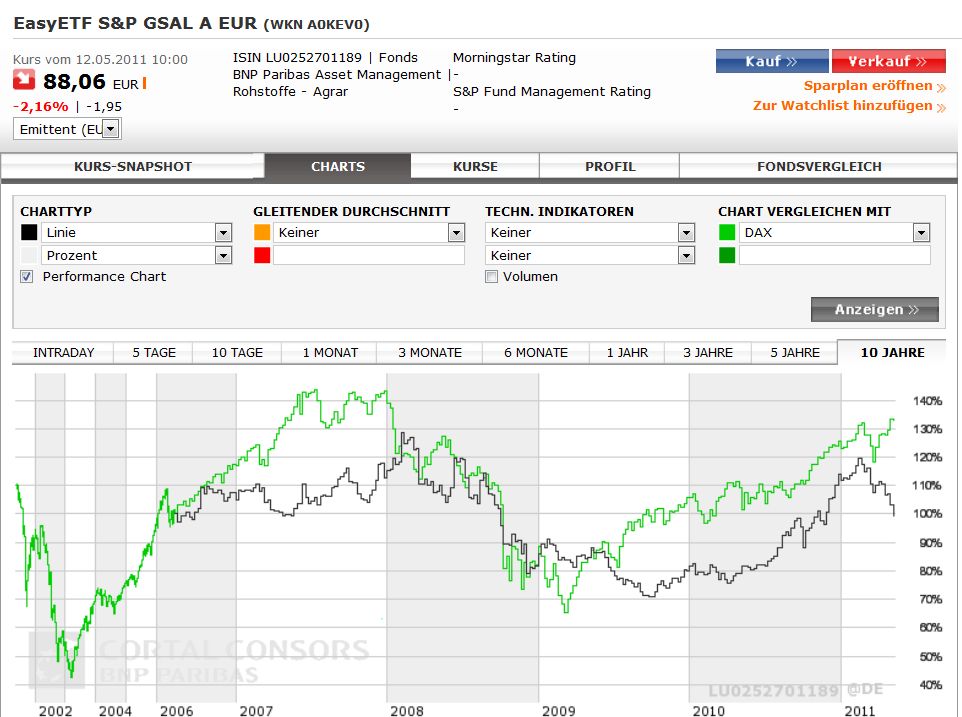Image resolution: width=962 pixels, height=717 pixels.
Task: Open the first Gleitender Durchschnitt dropdown
Action: [369, 232]
